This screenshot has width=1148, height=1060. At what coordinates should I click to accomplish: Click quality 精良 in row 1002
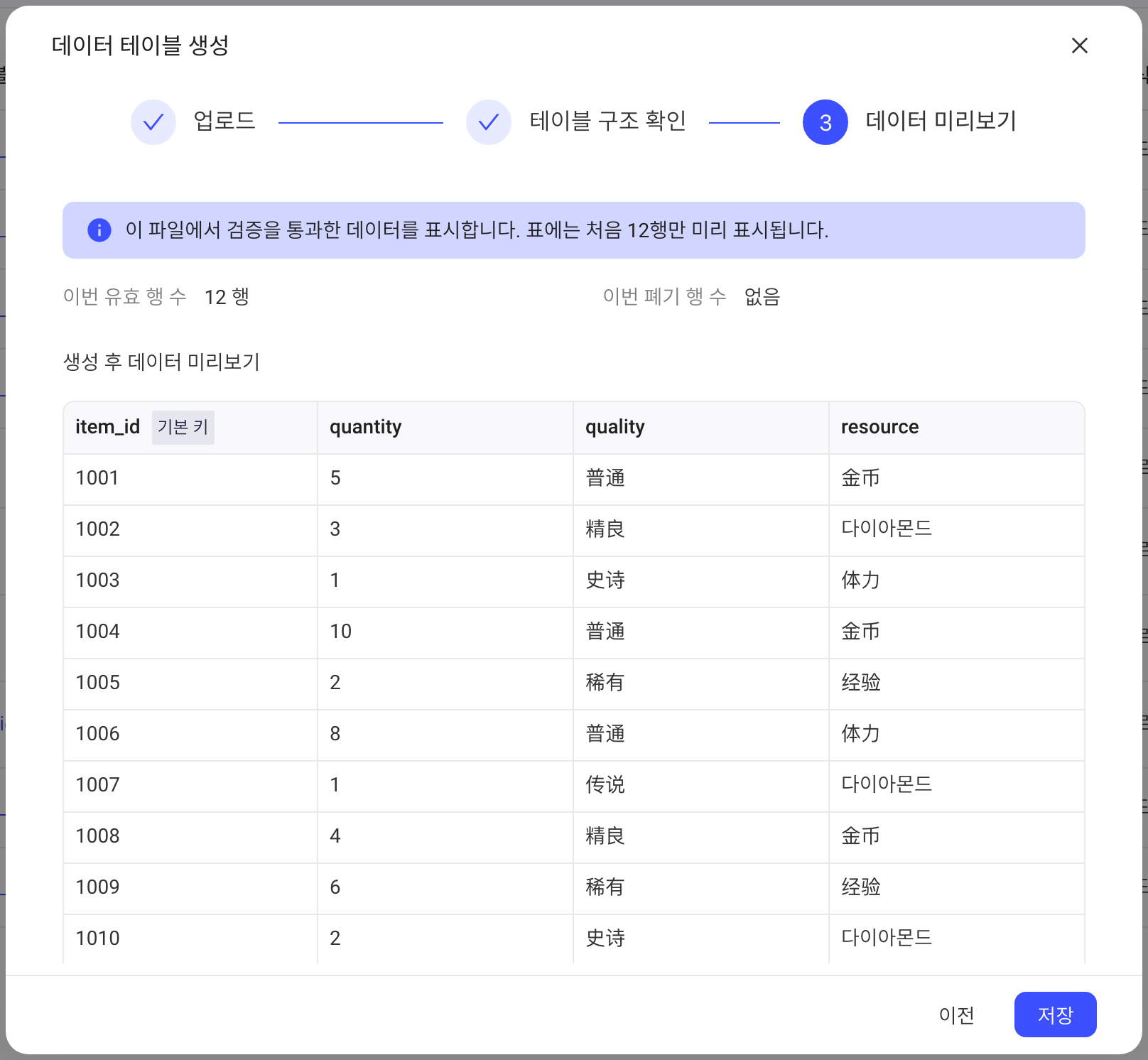pos(605,529)
